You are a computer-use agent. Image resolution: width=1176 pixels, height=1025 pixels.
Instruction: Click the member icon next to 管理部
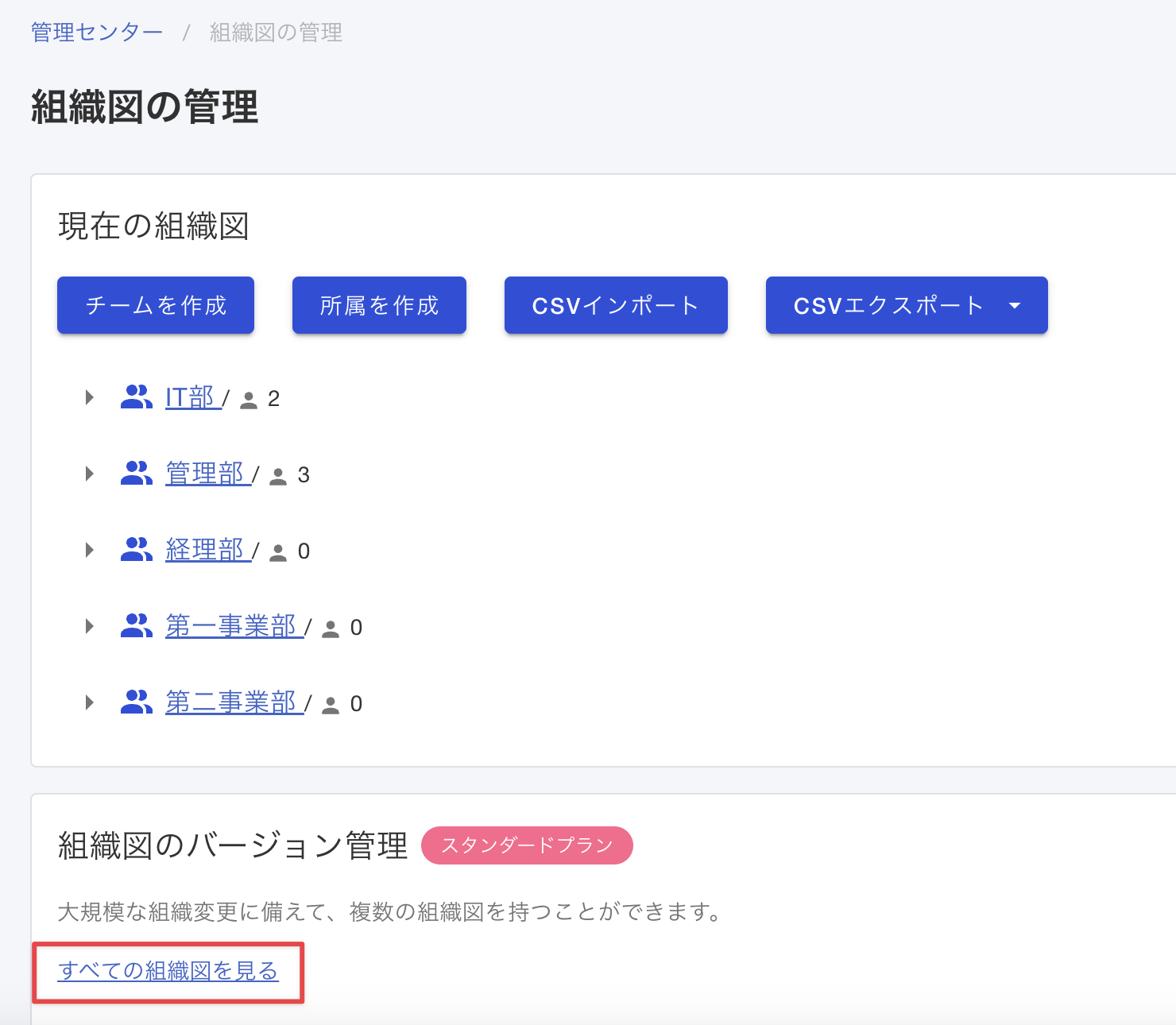click(x=278, y=477)
